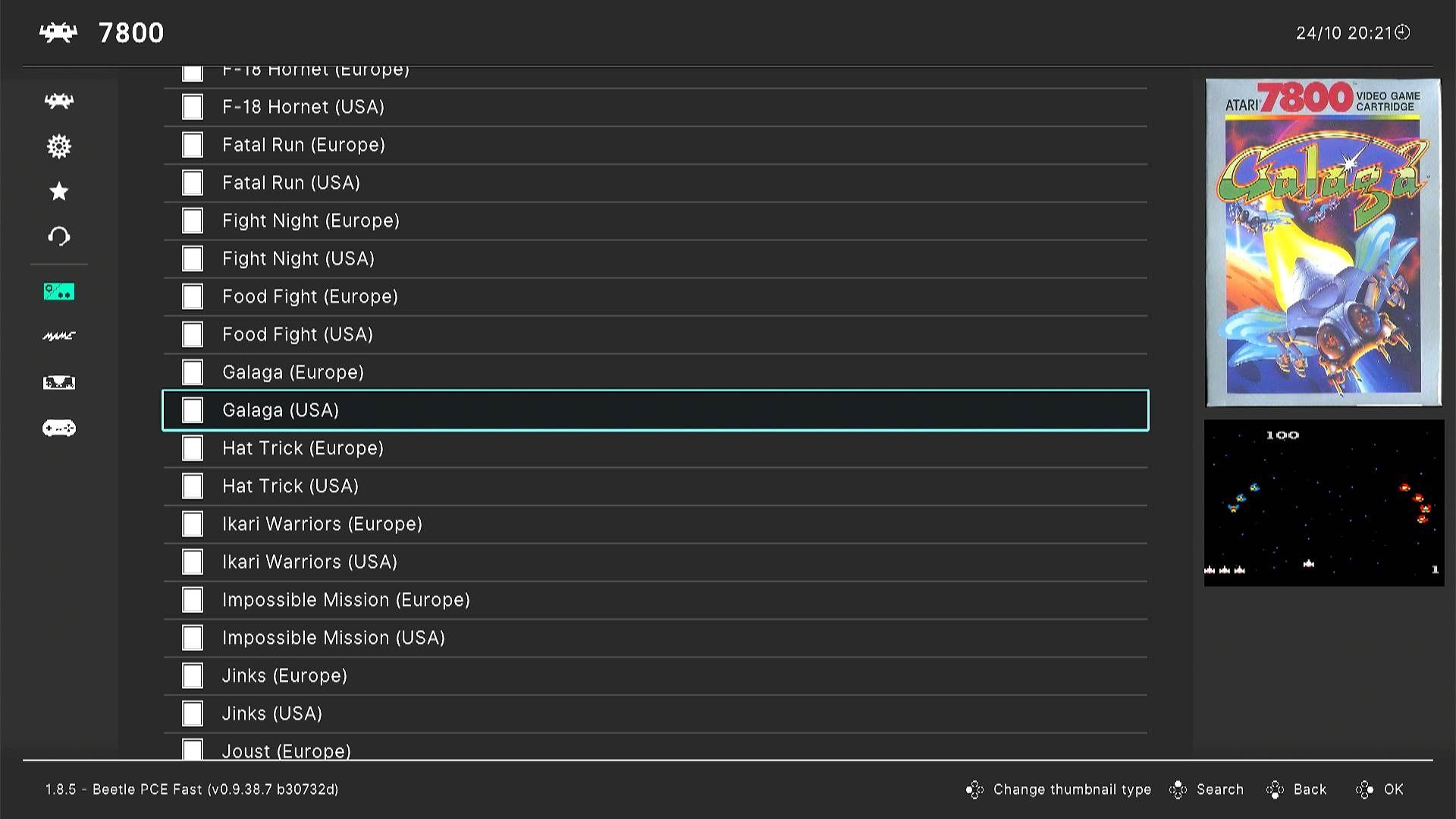
Task: Click the headset icon in the sidebar
Action: coord(59,237)
